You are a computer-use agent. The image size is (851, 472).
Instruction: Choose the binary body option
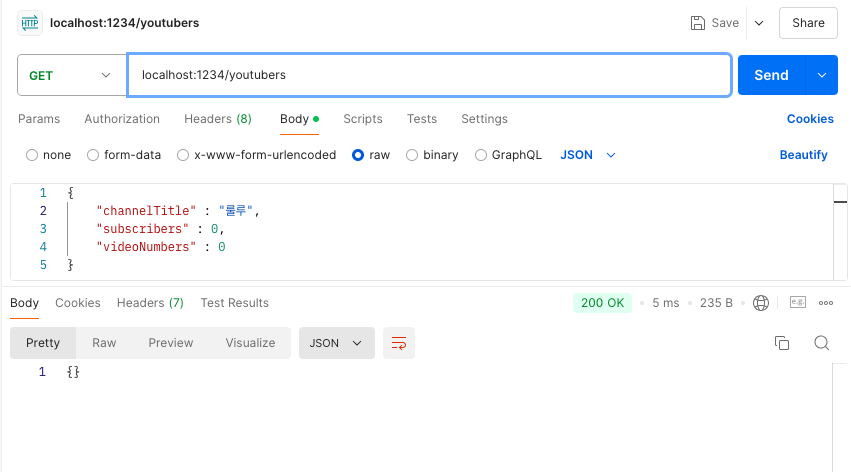point(412,155)
